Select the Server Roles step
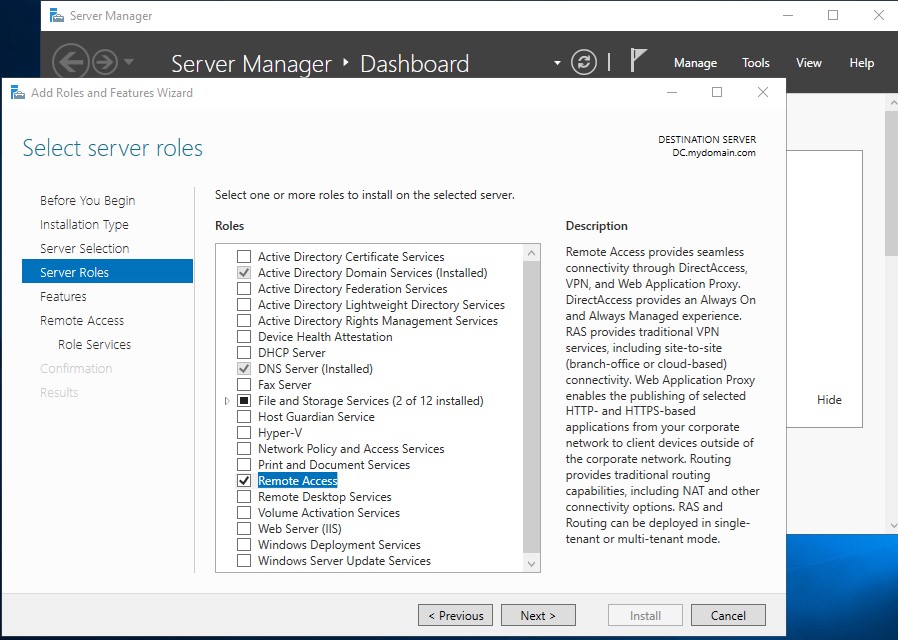898x640 pixels. click(107, 271)
